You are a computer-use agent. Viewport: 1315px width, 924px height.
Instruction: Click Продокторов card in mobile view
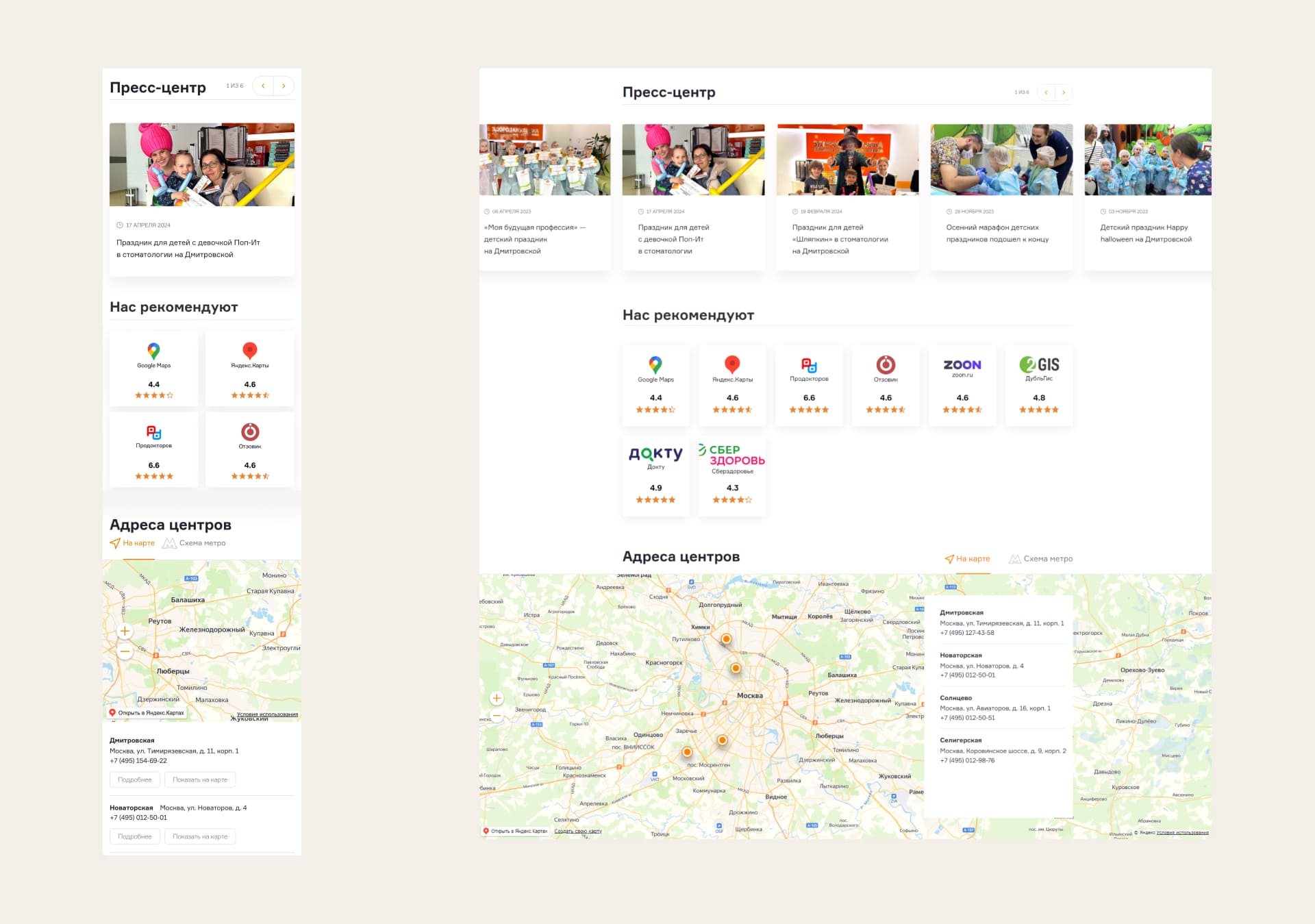154,449
